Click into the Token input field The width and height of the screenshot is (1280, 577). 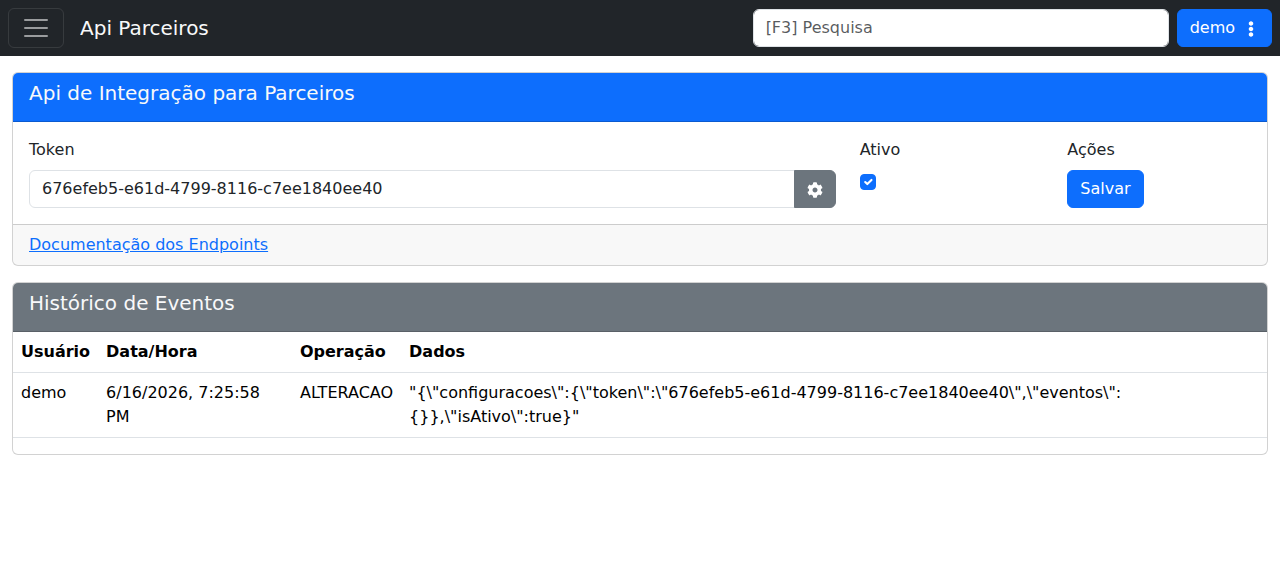tap(412, 189)
